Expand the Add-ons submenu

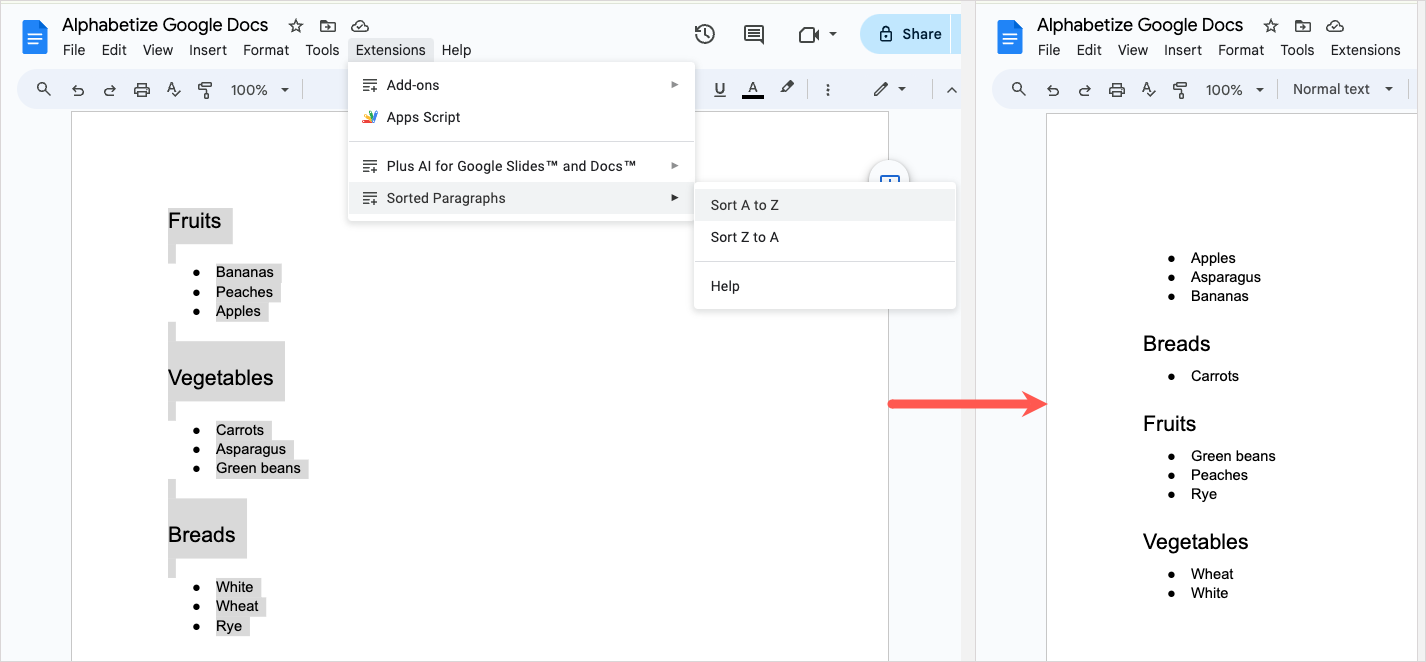coord(521,85)
